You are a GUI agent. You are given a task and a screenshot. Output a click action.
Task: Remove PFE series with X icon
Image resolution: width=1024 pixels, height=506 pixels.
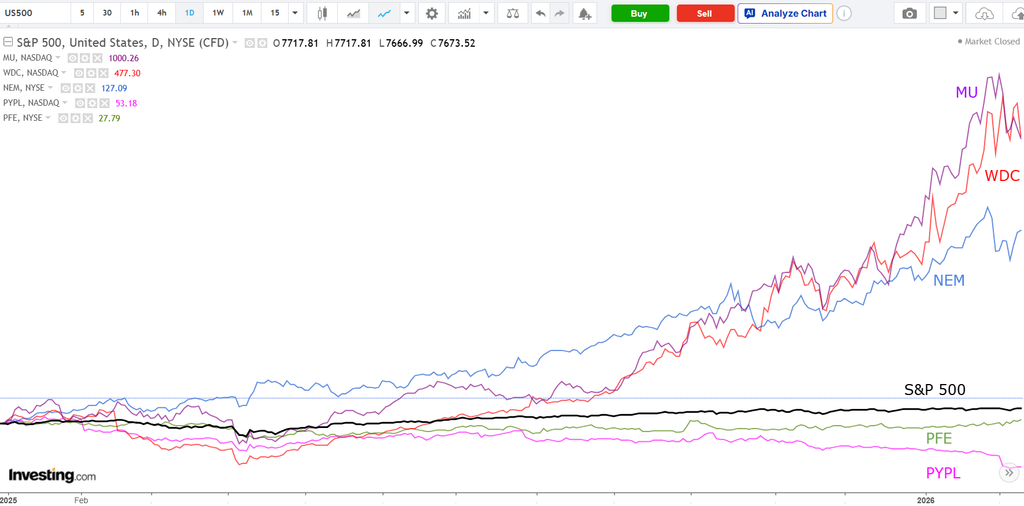(88, 118)
